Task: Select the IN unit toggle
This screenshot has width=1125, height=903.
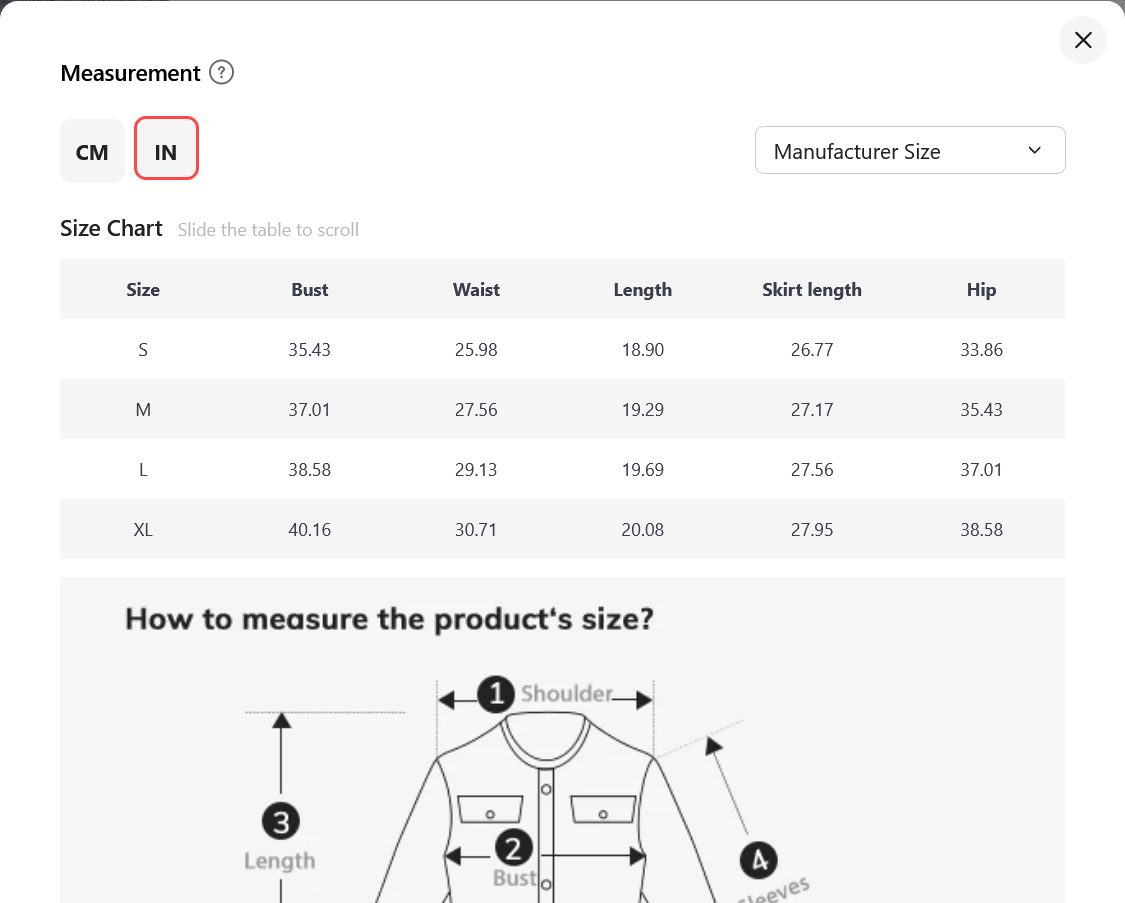Action: 166,148
